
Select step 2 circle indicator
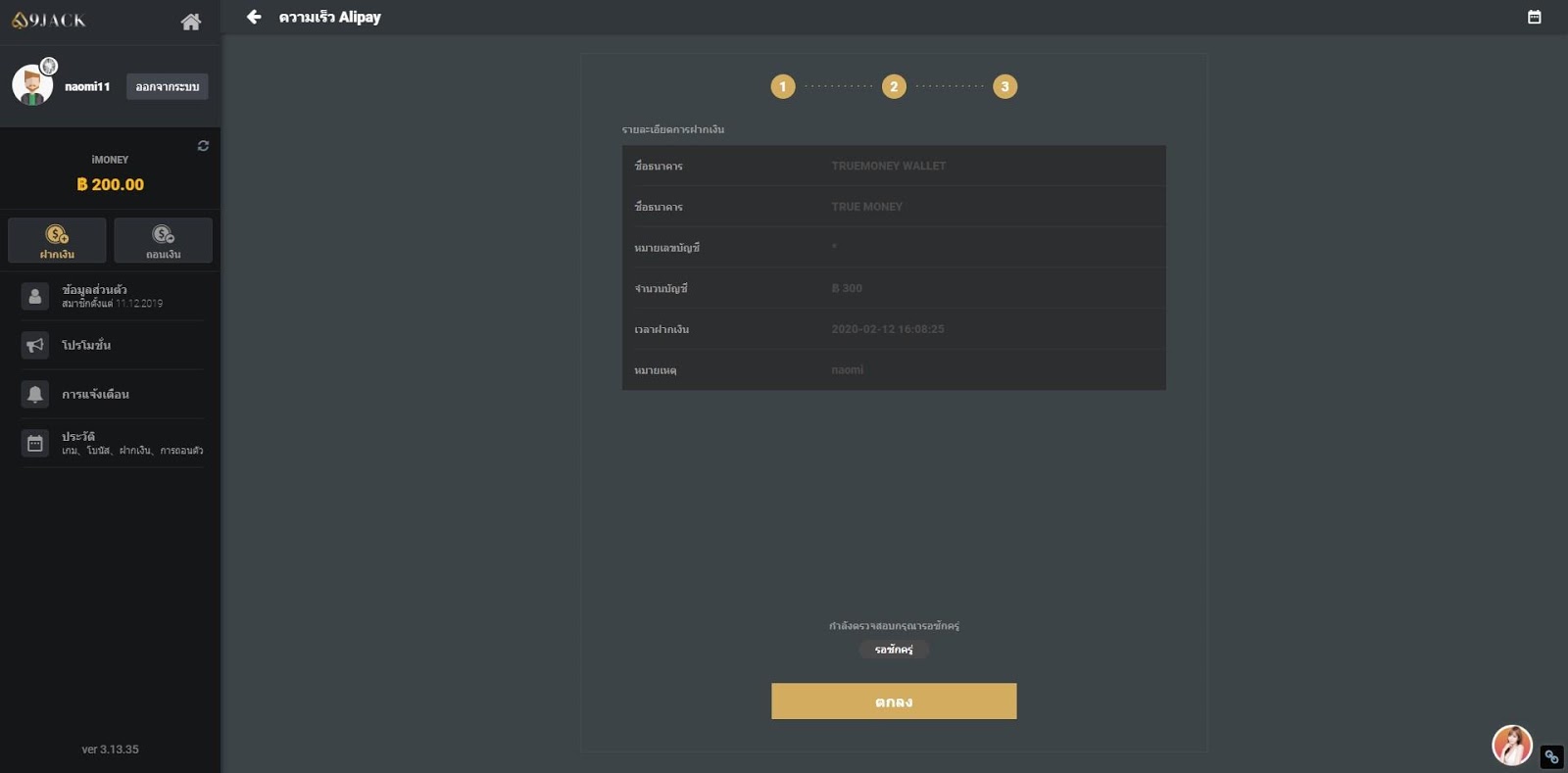click(x=894, y=86)
